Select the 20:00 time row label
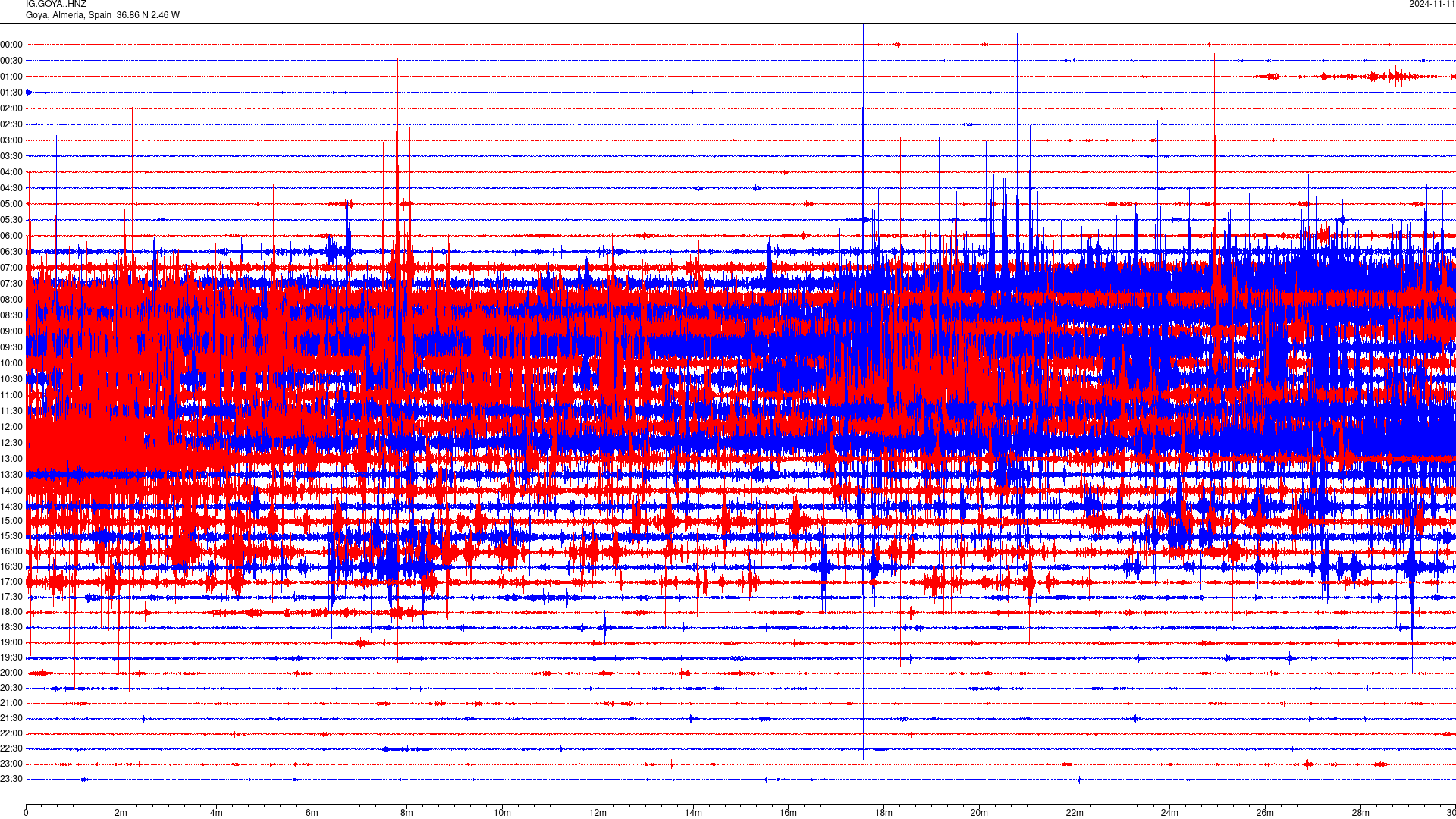Viewport: 1456px width, 819px height. coord(11,673)
